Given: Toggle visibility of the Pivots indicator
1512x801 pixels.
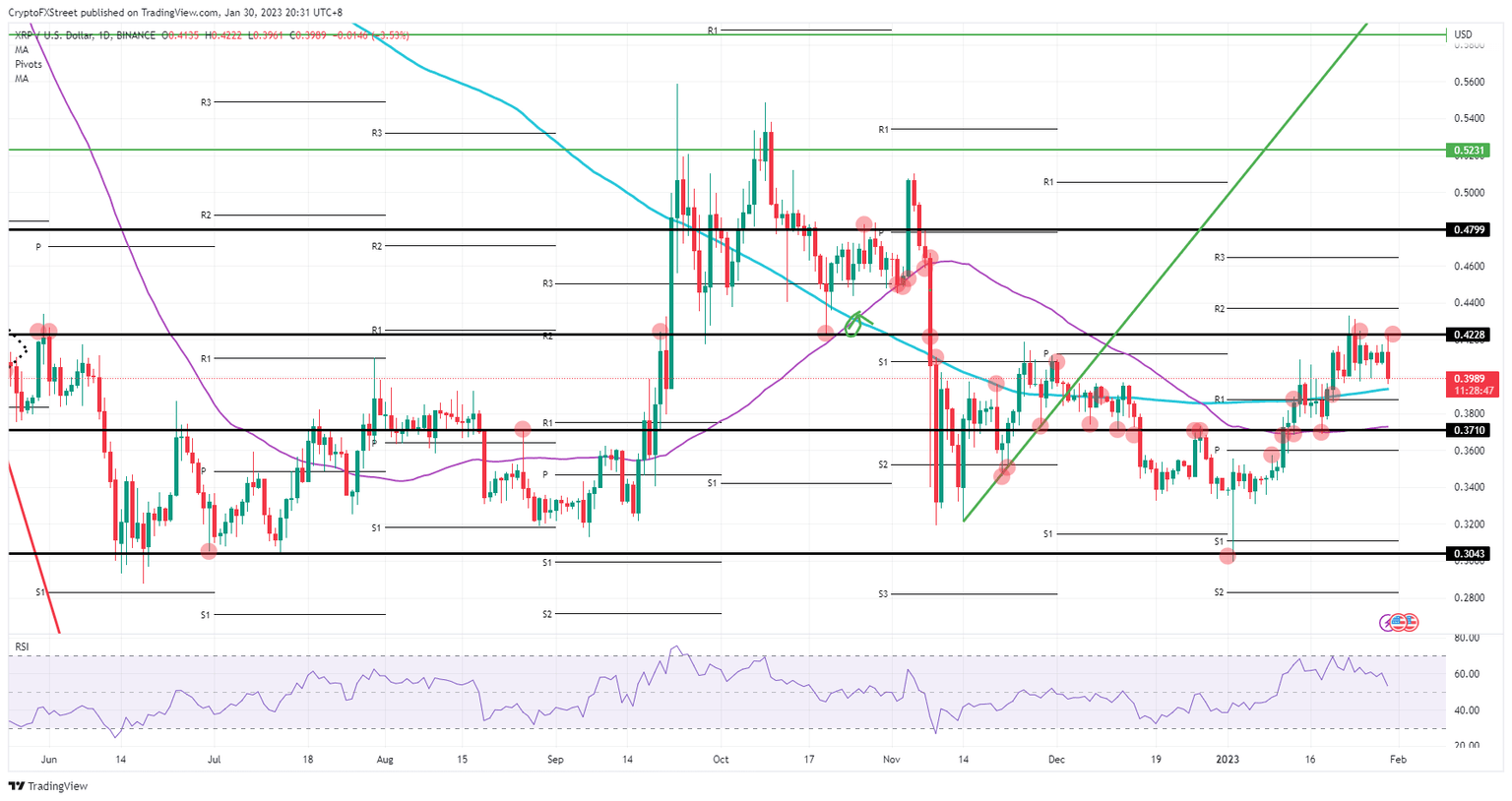Looking at the screenshot, I should point(28,64).
